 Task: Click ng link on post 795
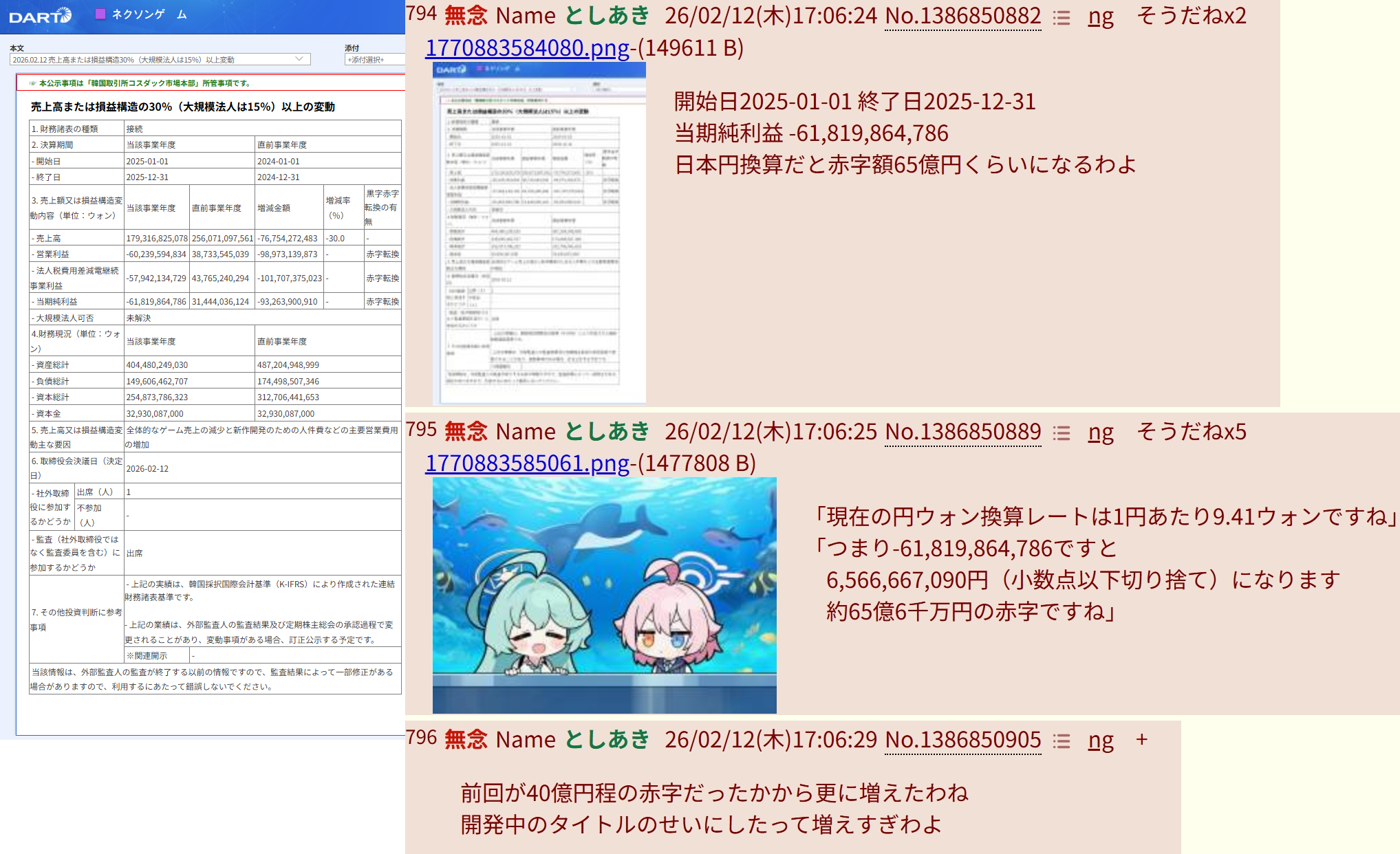1101,432
